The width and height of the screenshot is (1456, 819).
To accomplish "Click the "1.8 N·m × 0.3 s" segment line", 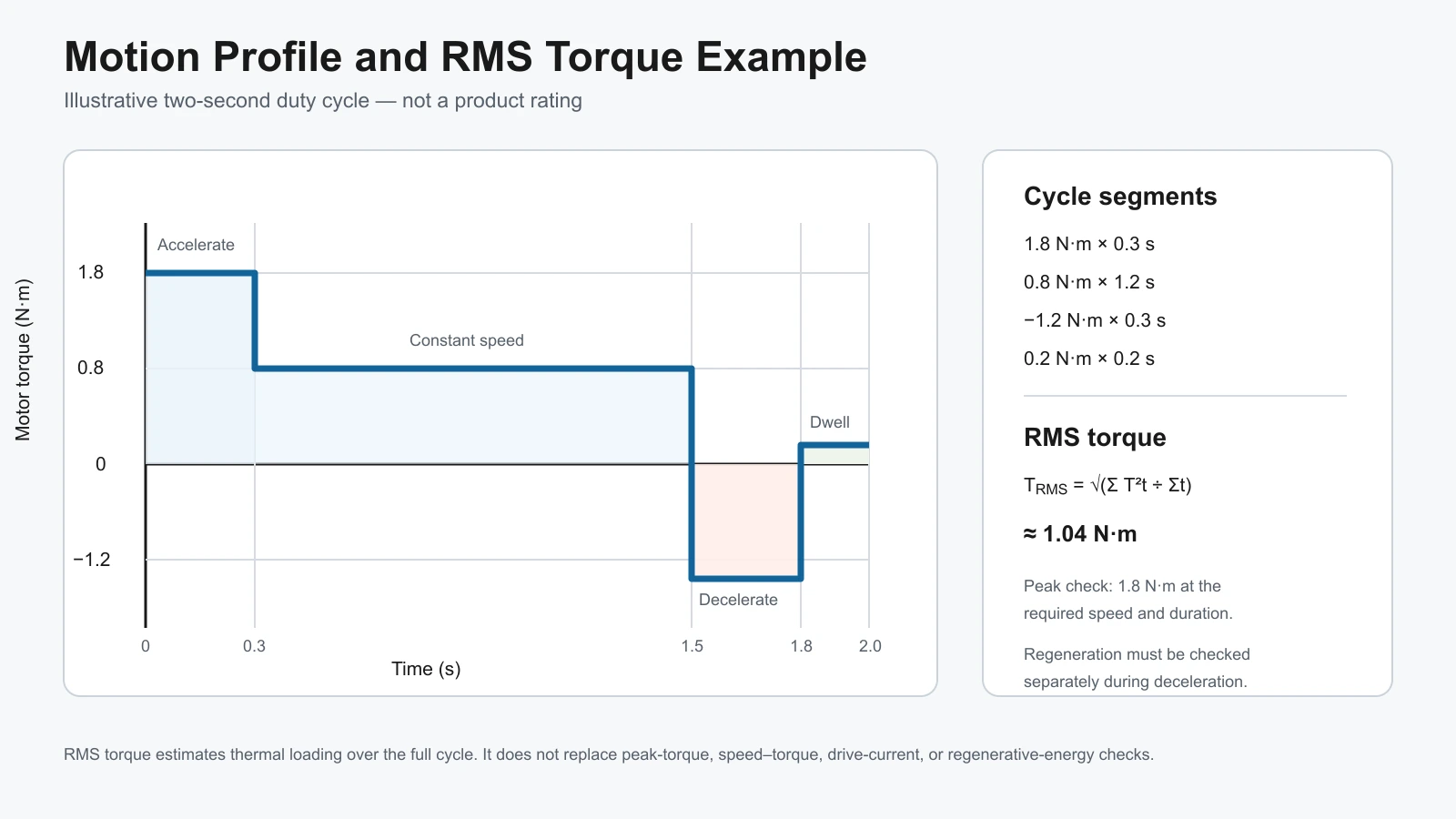I will click(1089, 244).
